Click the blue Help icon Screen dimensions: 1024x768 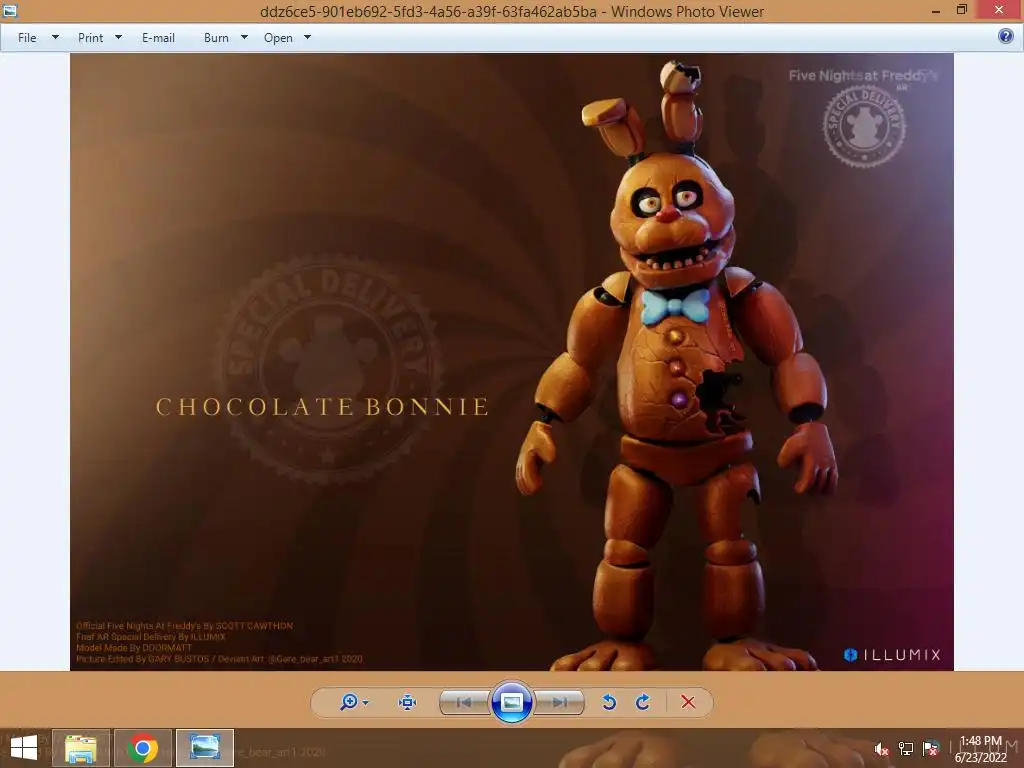pyautogui.click(x=1006, y=36)
